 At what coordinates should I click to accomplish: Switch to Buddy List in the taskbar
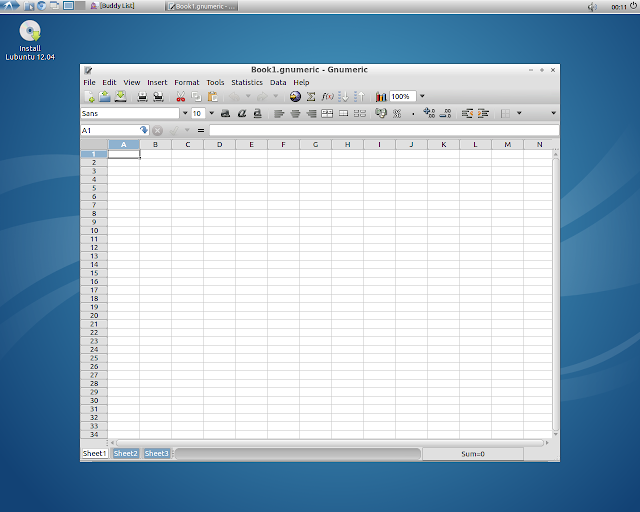click(x=112, y=6)
